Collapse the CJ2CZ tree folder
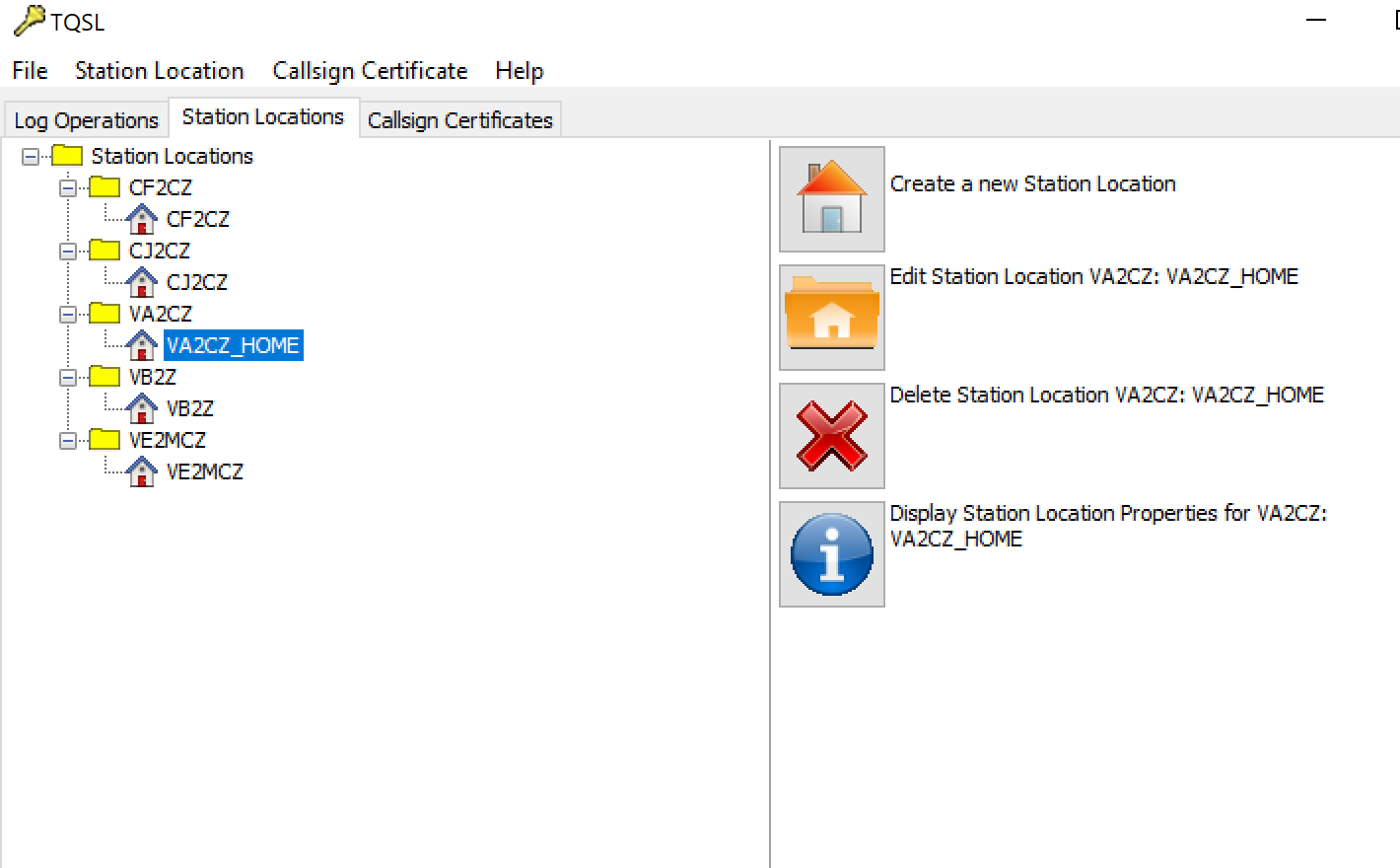 [68, 251]
